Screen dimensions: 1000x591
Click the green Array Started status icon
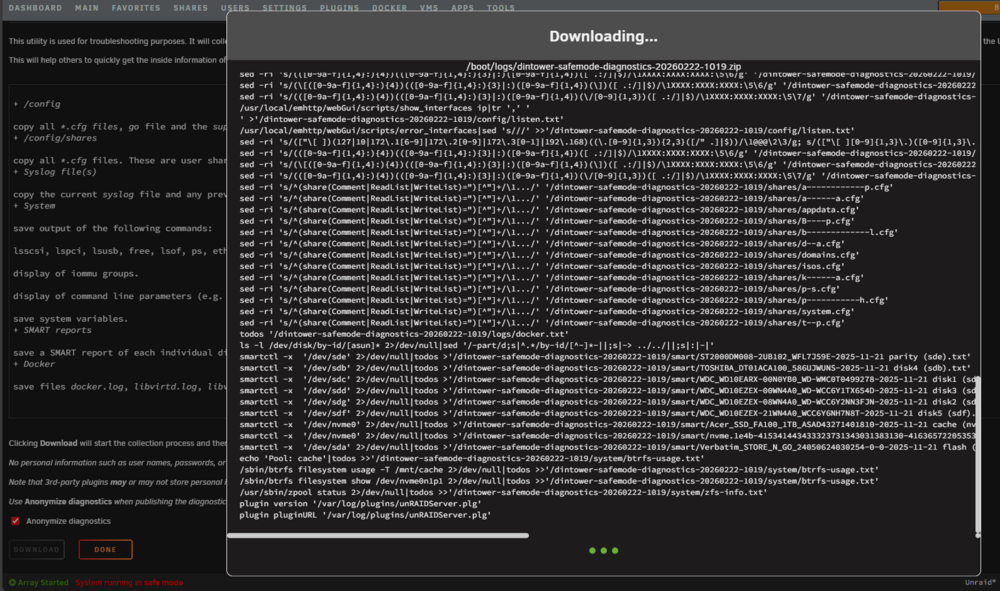[12, 582]
